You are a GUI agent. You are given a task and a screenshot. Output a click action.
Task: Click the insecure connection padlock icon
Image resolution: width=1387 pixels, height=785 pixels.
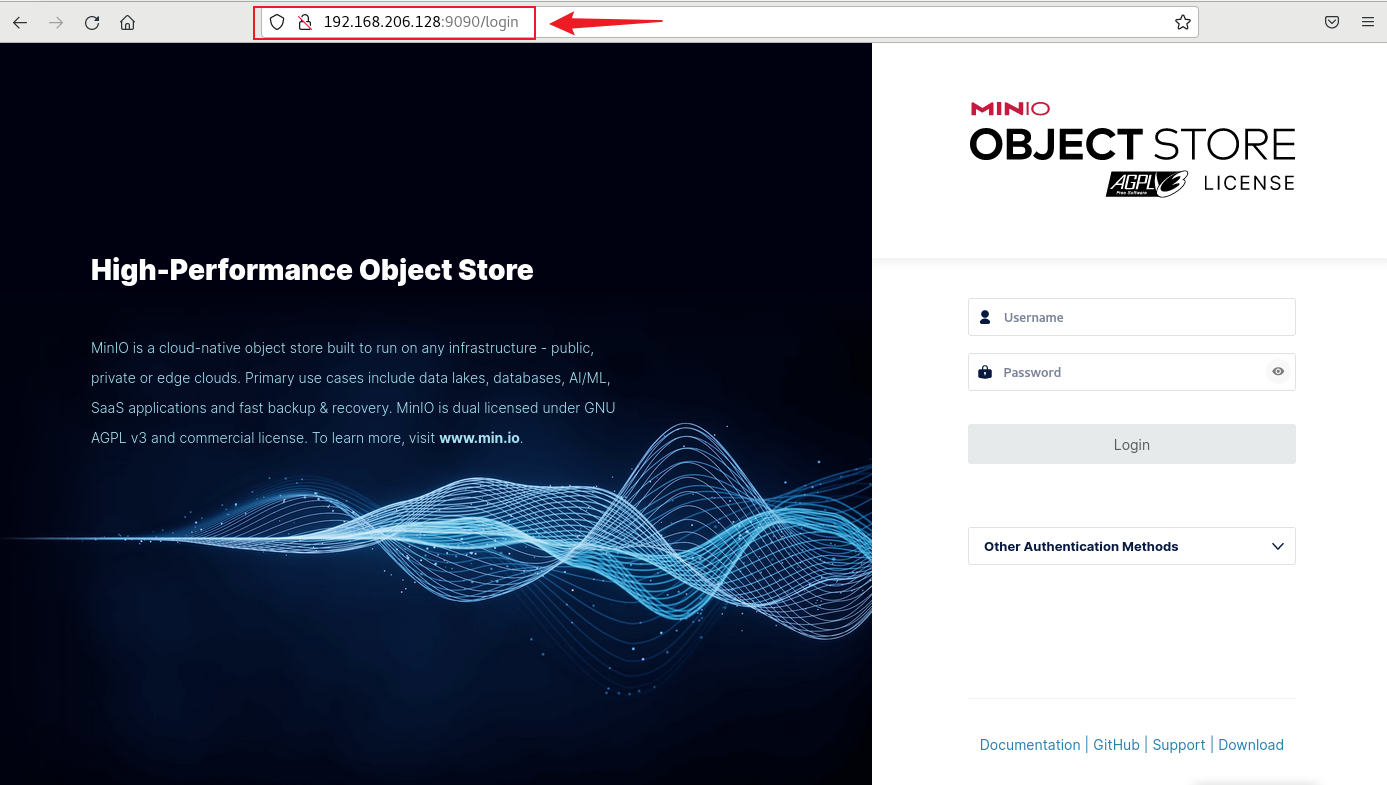(x=306, y=22)
